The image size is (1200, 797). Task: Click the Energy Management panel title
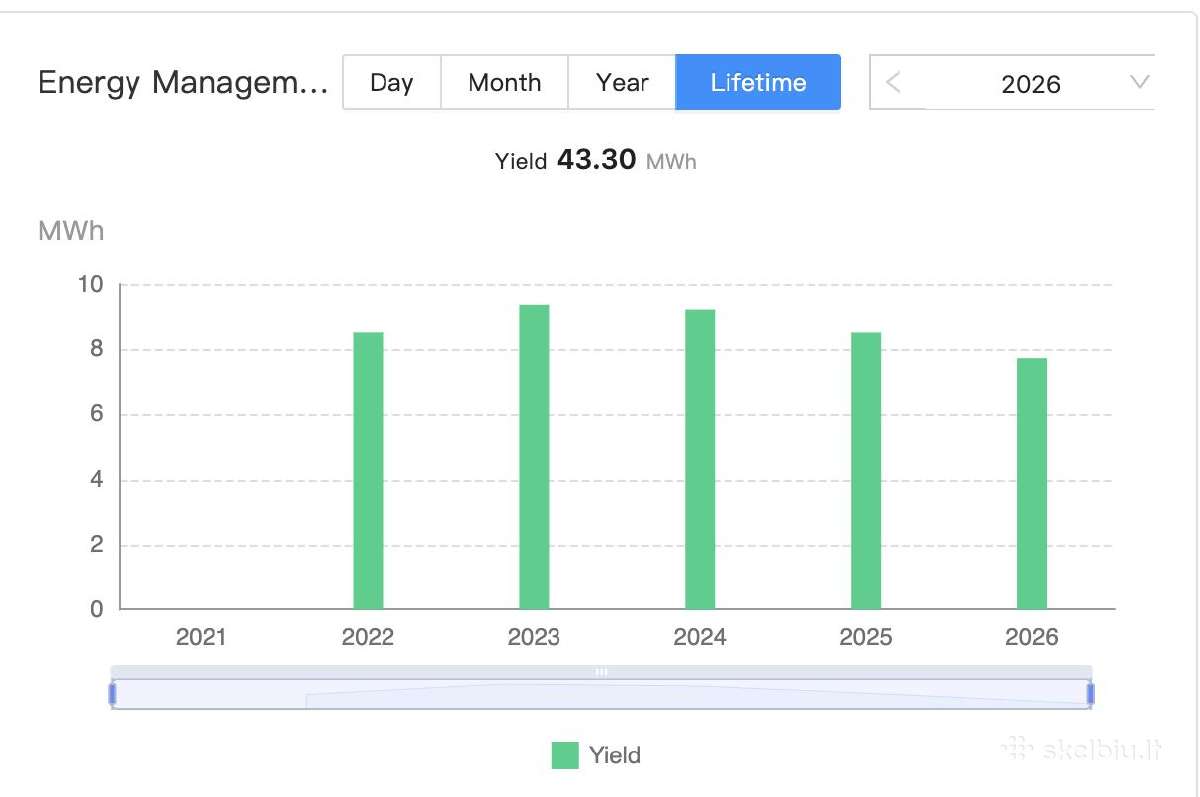pyautogui.click(x=183, y=83)
